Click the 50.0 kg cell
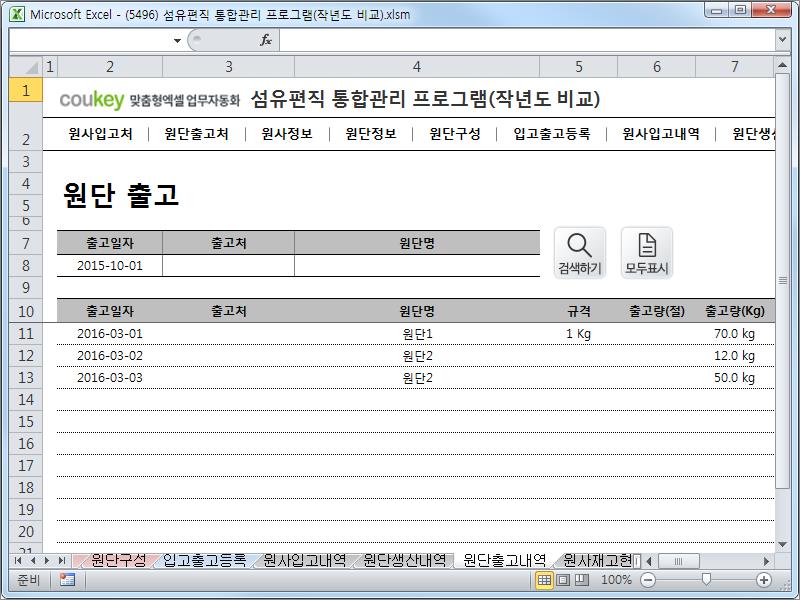 pos(735,378)
